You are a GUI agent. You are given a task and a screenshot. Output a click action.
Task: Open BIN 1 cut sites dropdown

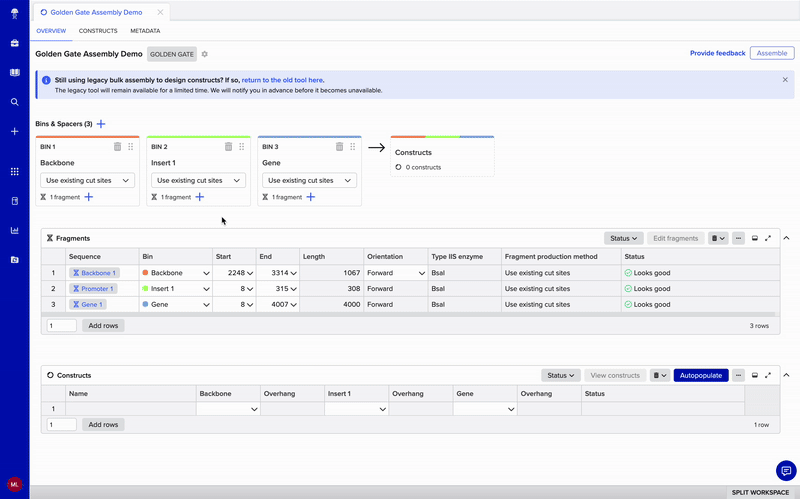coord(88,181)
